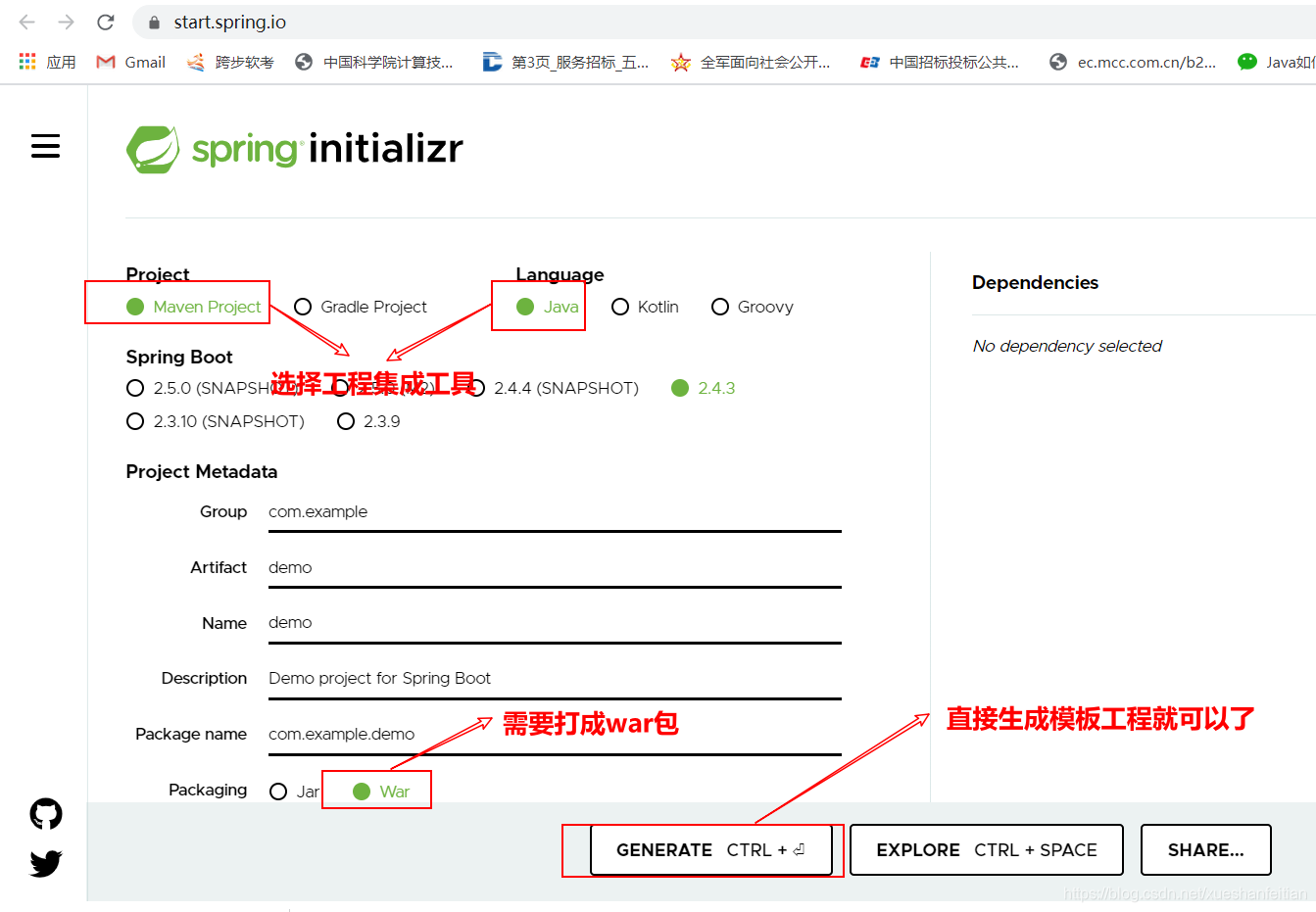Screen dimensions: 1316x912
Task: Select Gradle Project radio option
Action: coord(361,307)
